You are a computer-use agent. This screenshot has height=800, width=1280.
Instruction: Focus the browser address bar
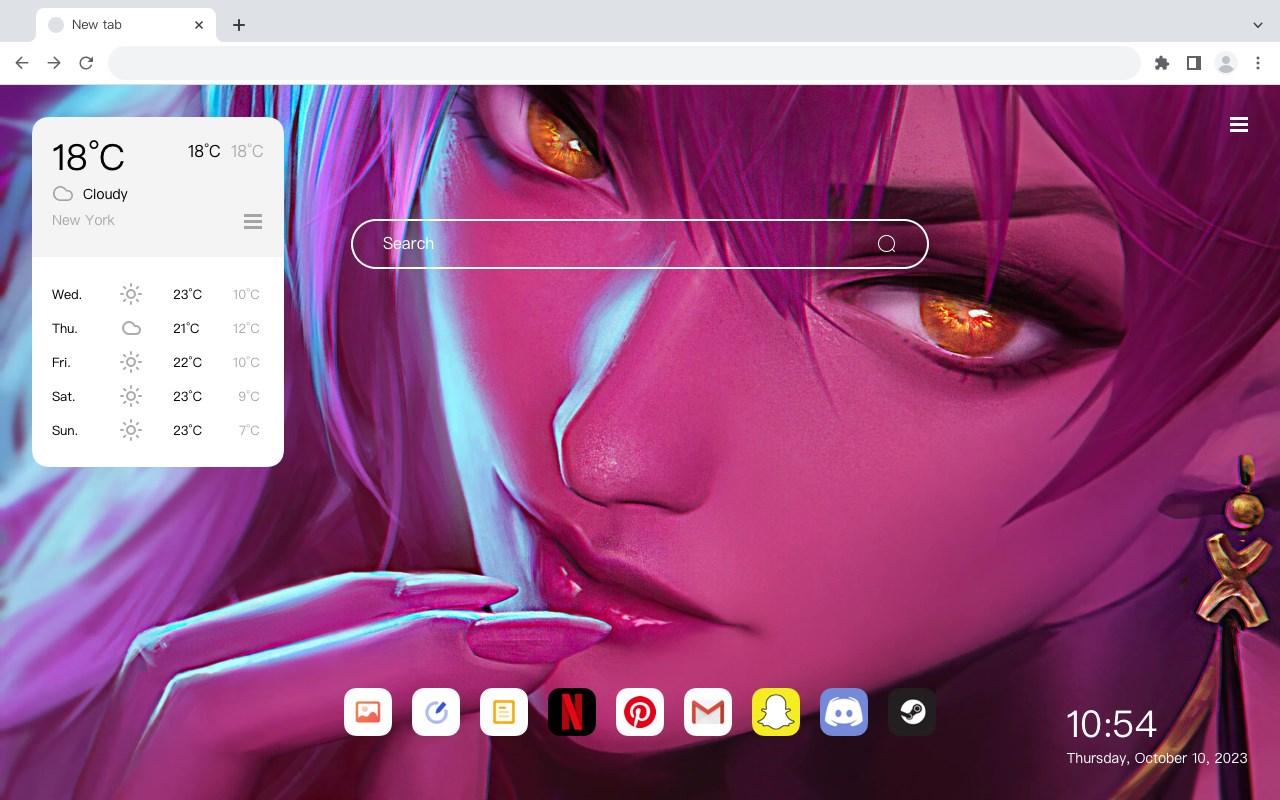[x=624, y=63]
